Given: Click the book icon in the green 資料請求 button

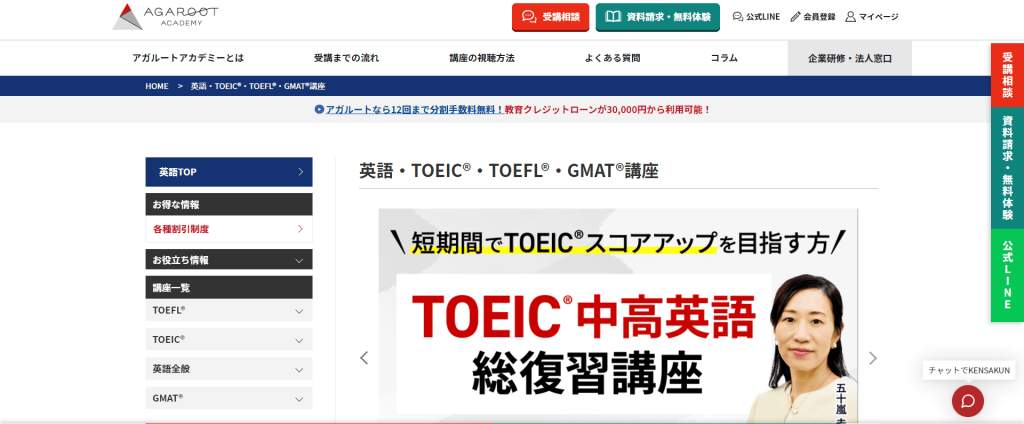Looking at the screenshot, I should pos(613,17).
